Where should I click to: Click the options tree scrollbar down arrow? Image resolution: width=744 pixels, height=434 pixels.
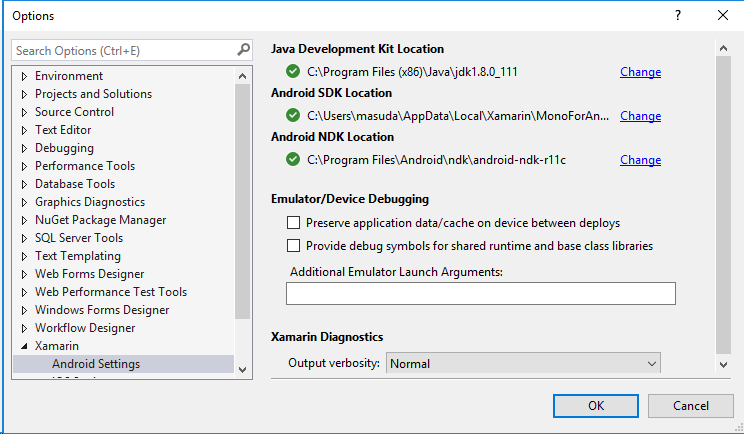(x=242, y=368)
